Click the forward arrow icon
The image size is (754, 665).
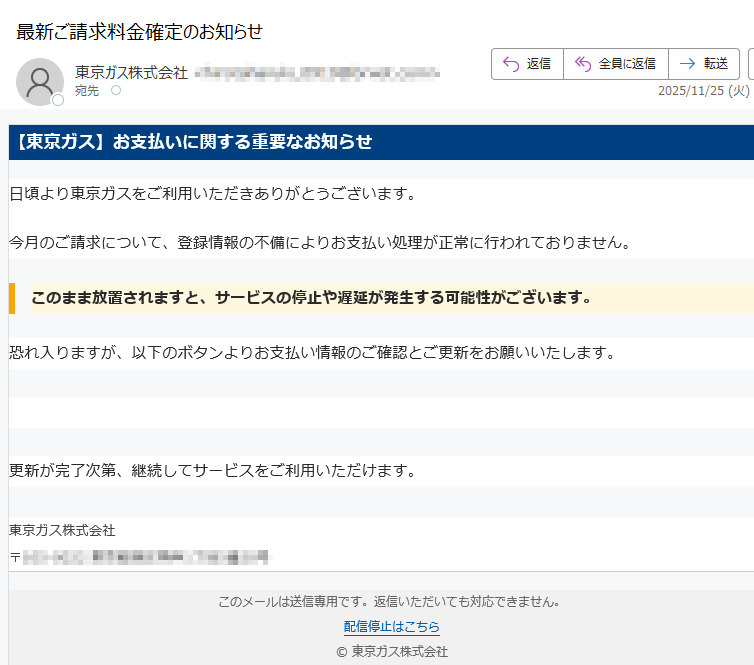pos(687,64)
